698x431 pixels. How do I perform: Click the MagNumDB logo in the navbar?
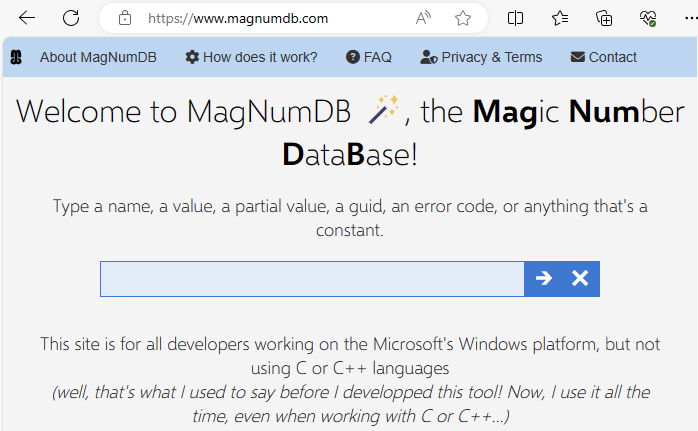pyautogui.click(x=16, y=58)
